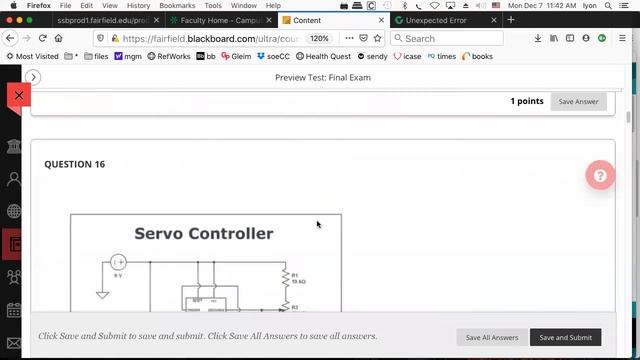
Task: Click the pink help question mark button
Action: [x=600, y=176]
